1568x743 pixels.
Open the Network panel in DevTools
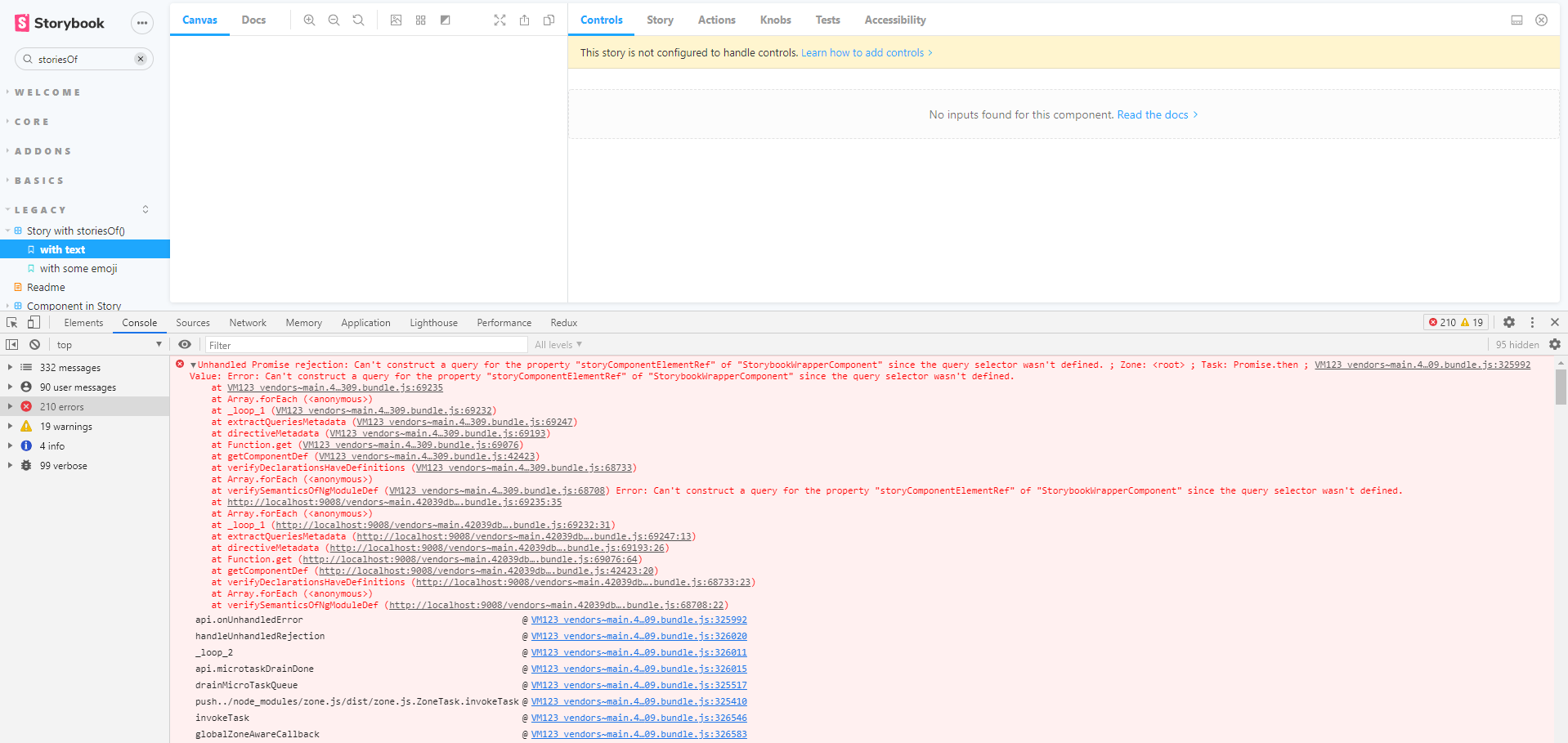247,322
